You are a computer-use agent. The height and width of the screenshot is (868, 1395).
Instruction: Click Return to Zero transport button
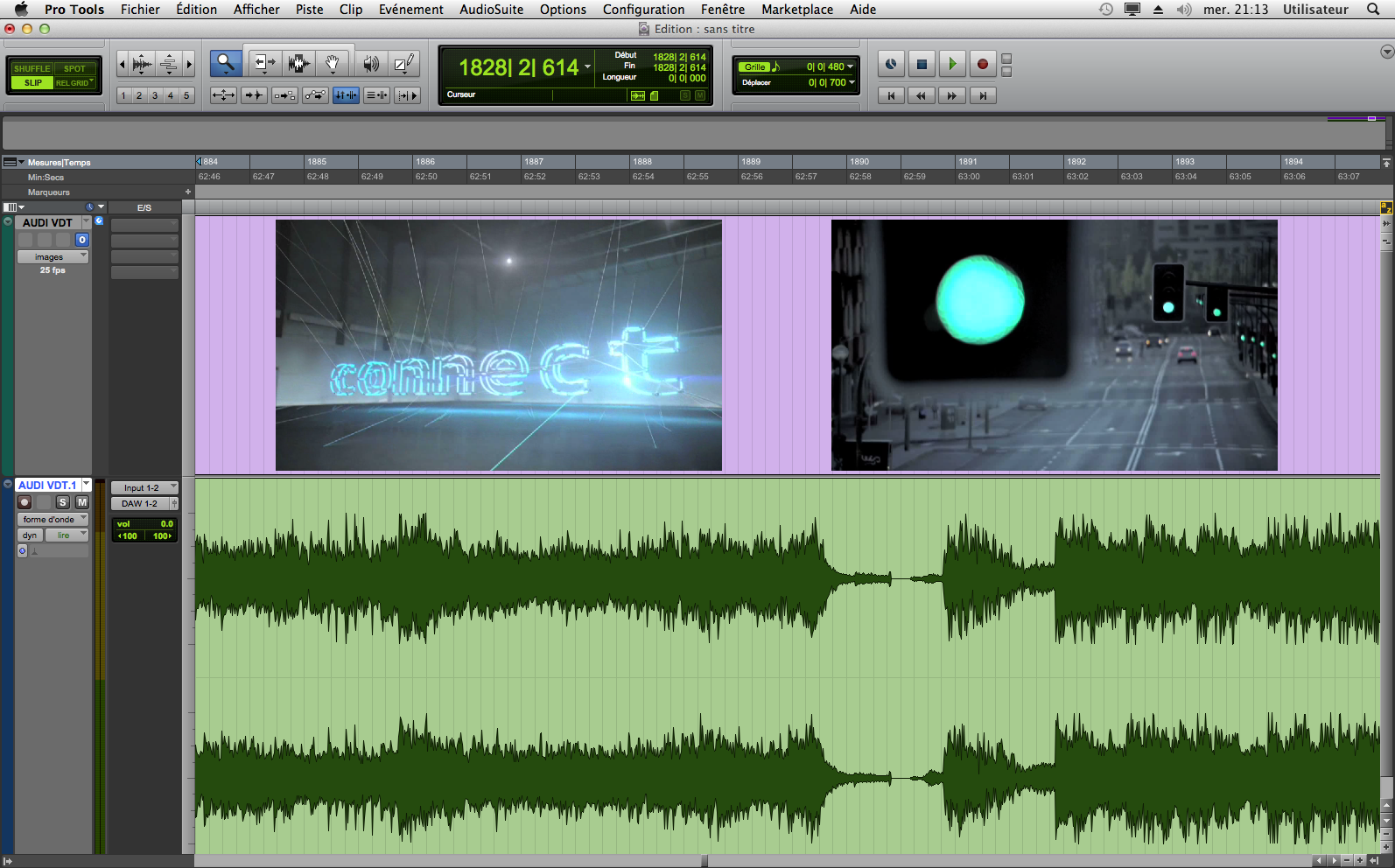click(891, 95)
